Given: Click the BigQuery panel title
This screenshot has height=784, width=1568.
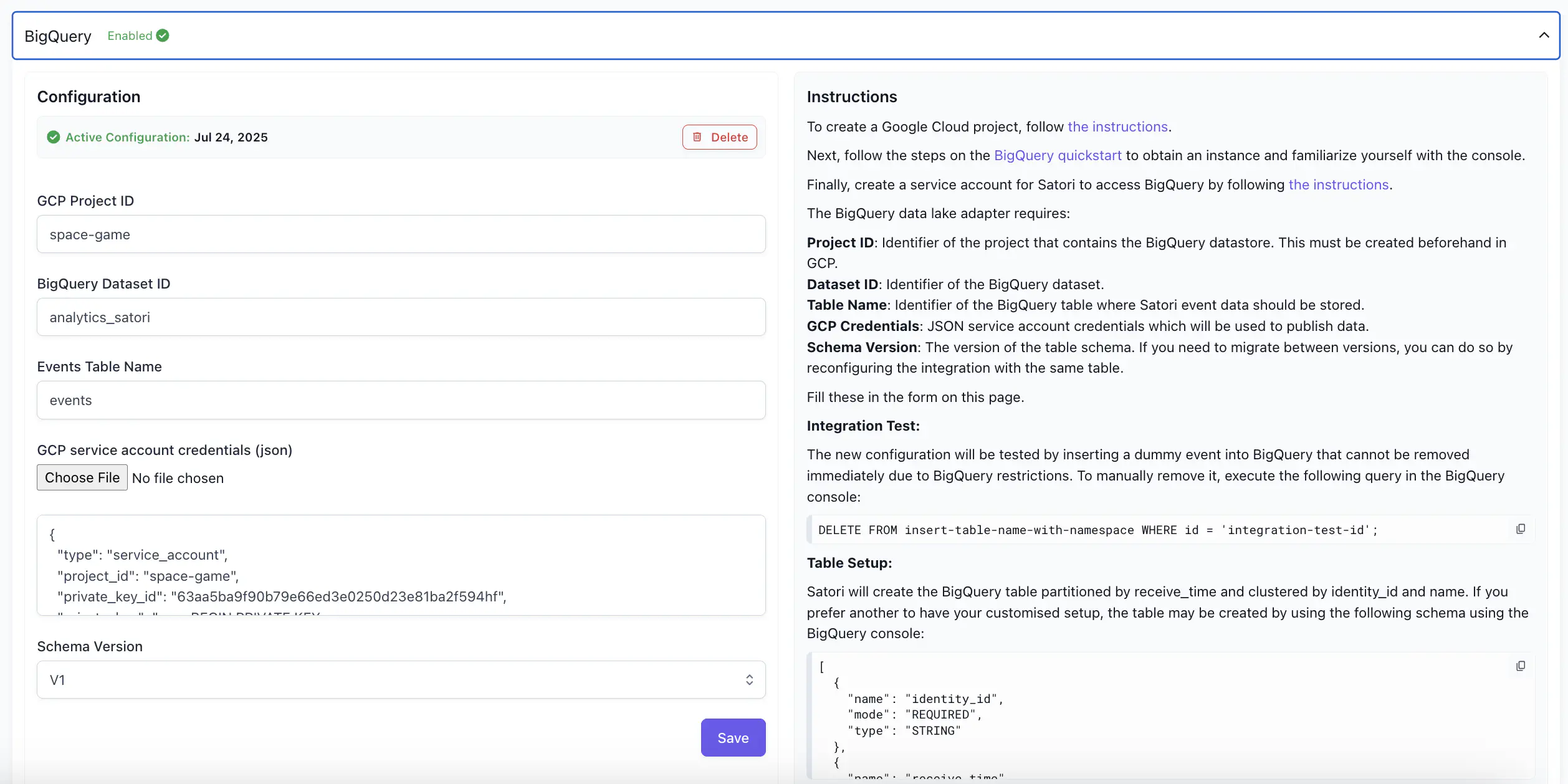Looking at the screenshot, I should point(57,36).
